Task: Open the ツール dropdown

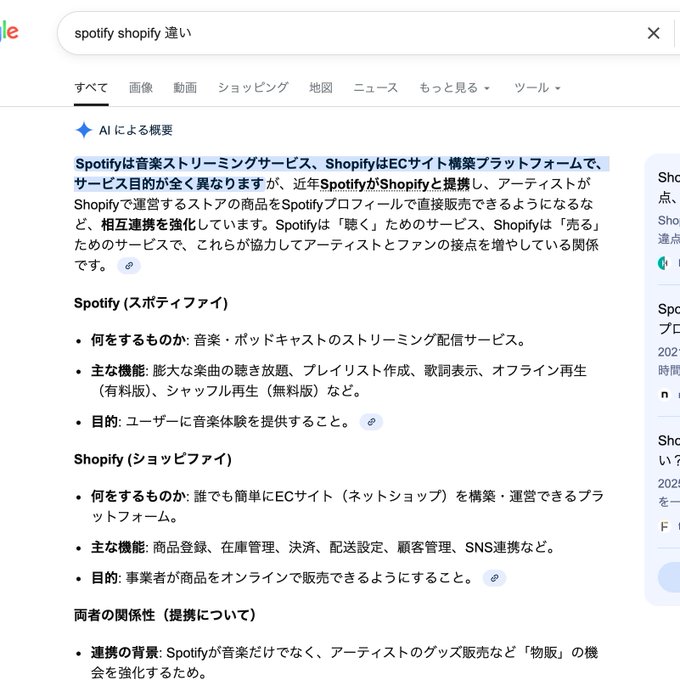Action: coord(537,88)
